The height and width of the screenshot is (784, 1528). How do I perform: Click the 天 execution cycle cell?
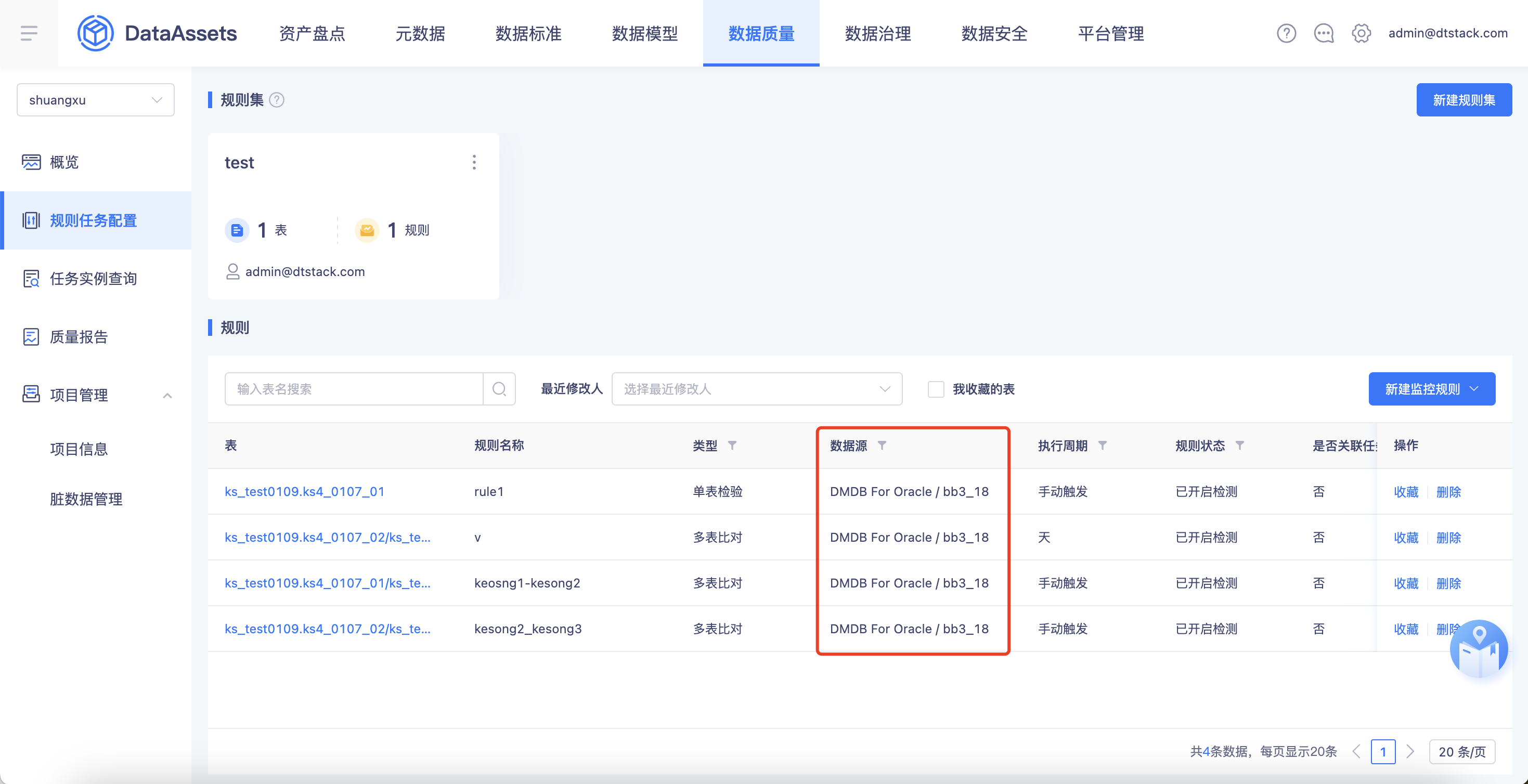pos(1044,537)
